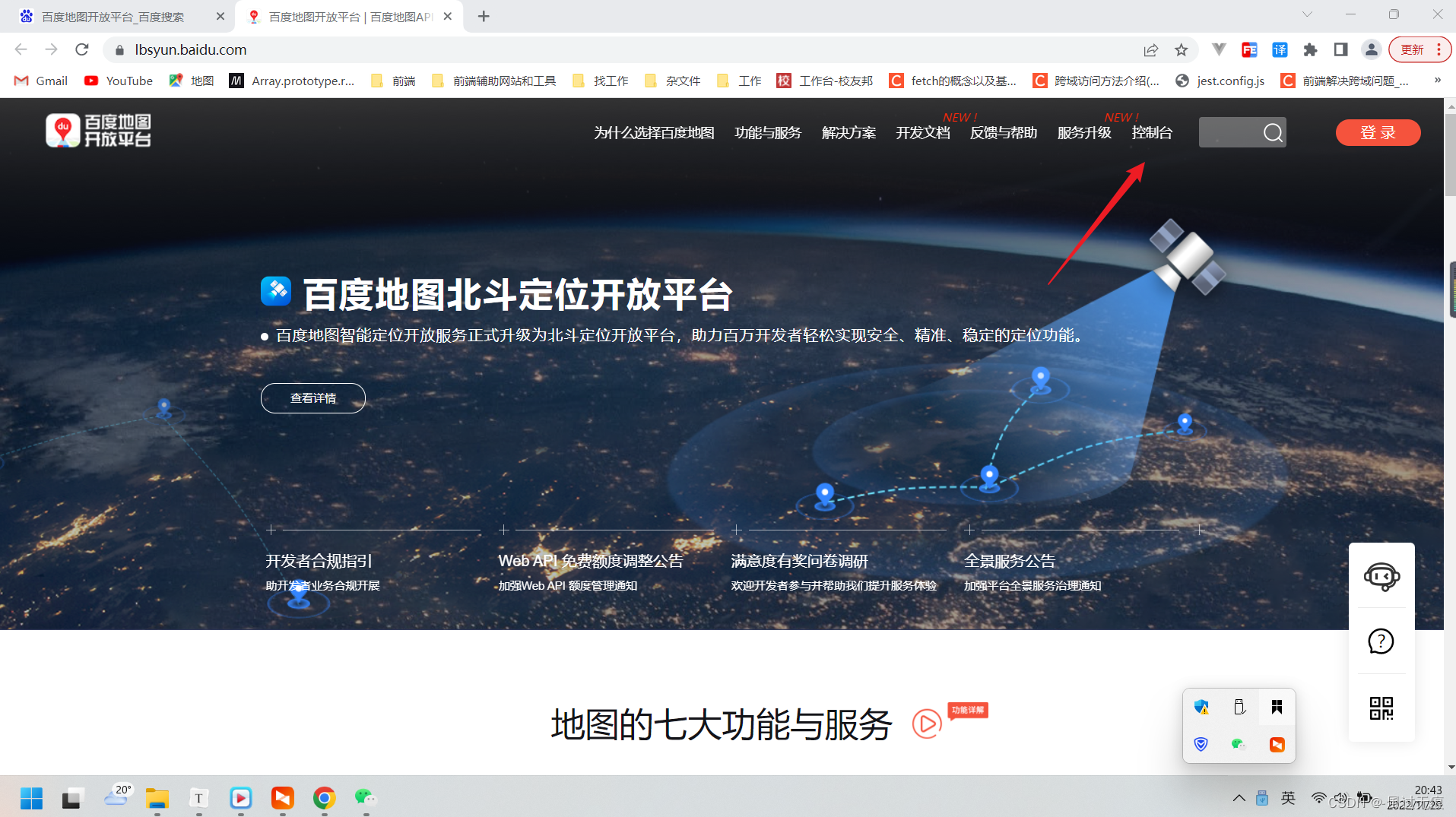1456x817 pixels.
Task: Expand the tab search chevron
Action: pos(1307,14)
